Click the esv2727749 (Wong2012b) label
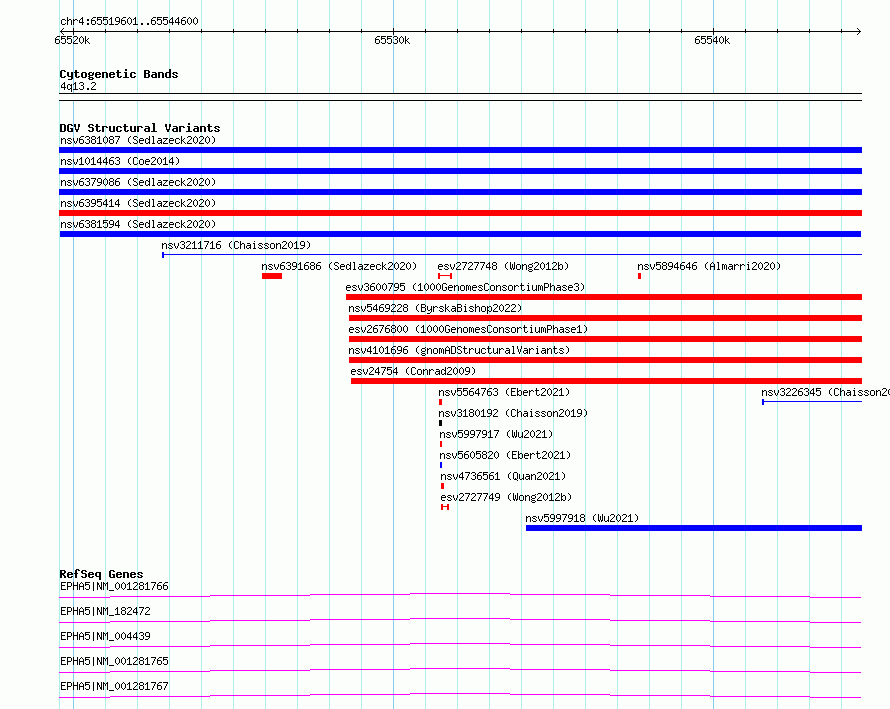Viewport: 890px width, 709px height. [x=506, y=497]
